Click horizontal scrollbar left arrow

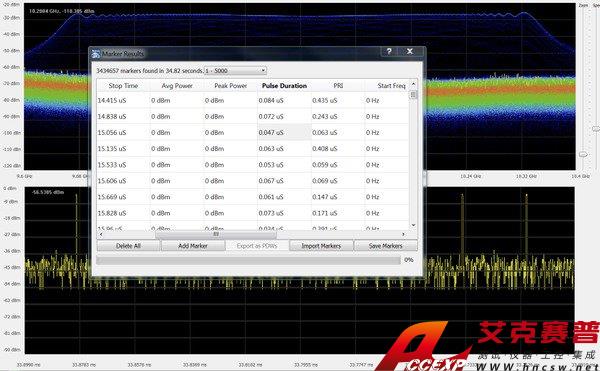pos(101,234)
